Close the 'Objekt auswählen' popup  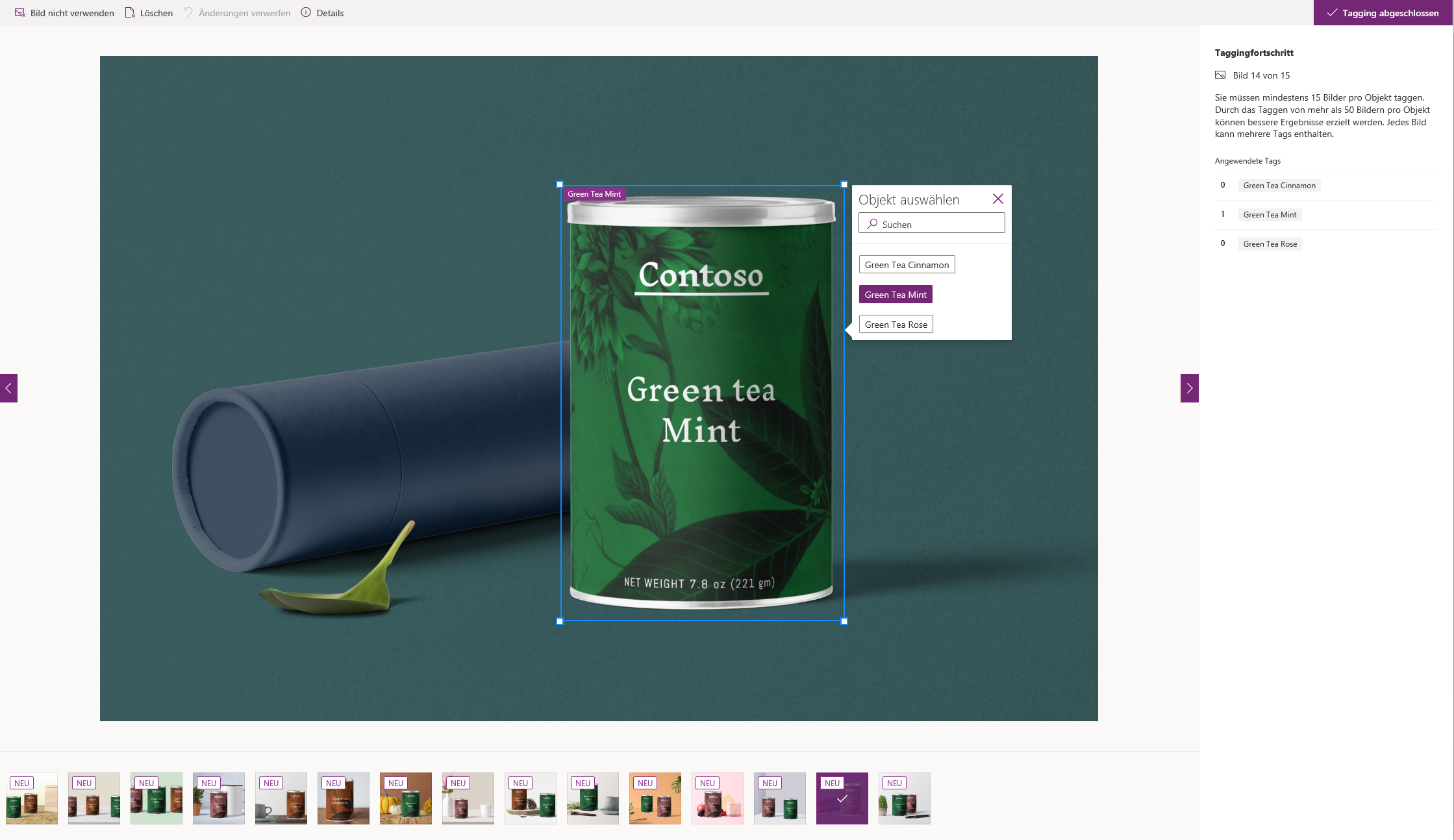998,199
